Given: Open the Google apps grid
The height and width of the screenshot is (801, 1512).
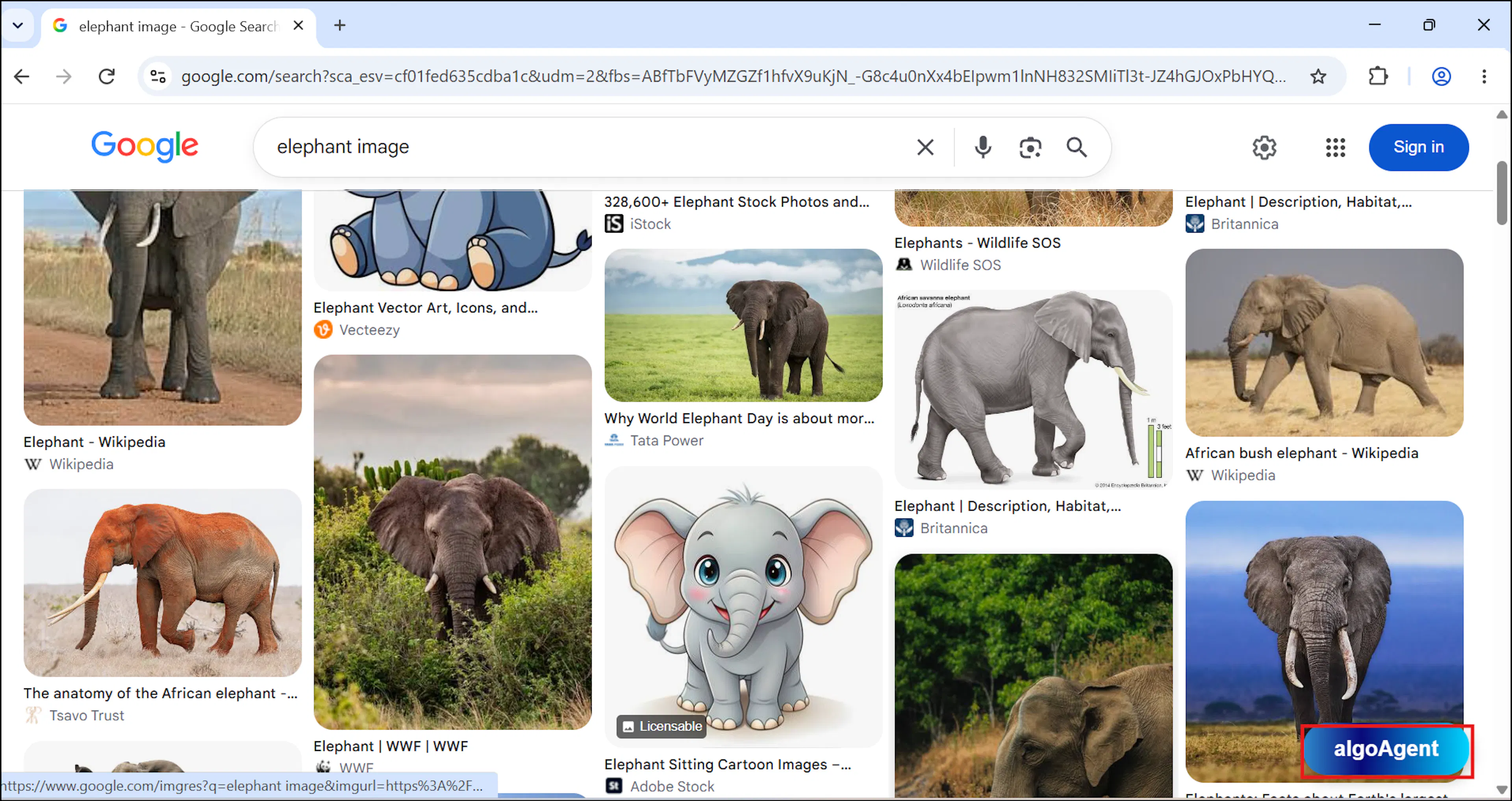Looking at the screenshot, I should coord(1335,147).
